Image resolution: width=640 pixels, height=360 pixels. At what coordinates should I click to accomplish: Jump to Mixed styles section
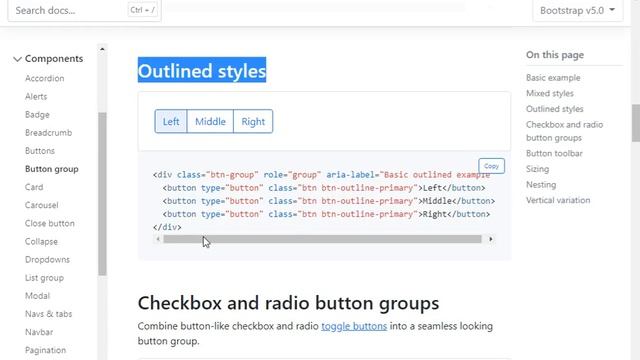click(x=549, y=93)
